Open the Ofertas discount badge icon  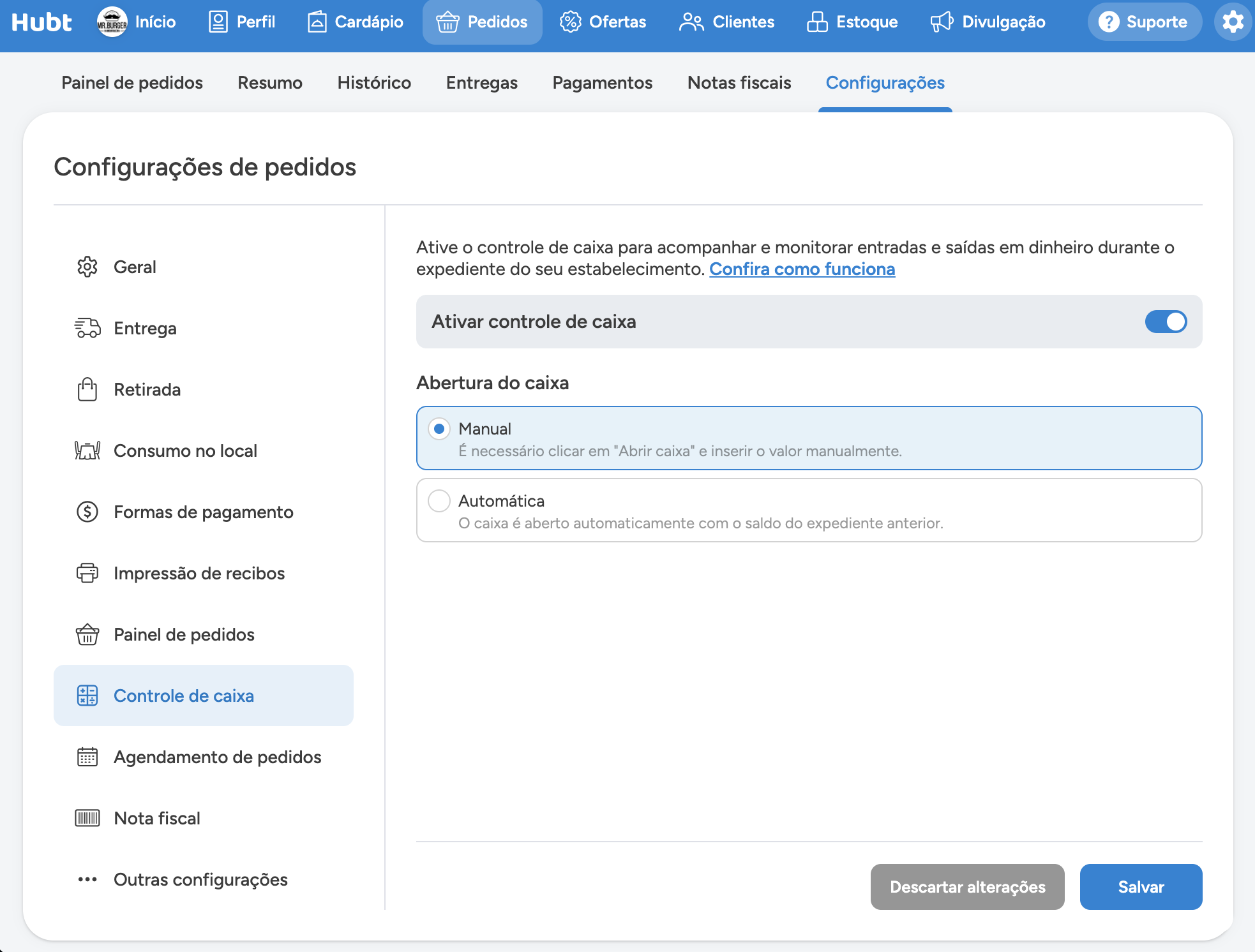pos(570,22)
